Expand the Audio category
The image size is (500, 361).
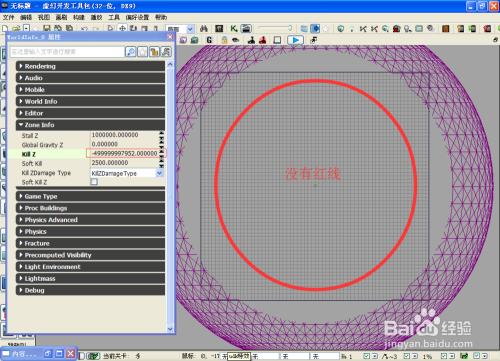tap(90, 78)
